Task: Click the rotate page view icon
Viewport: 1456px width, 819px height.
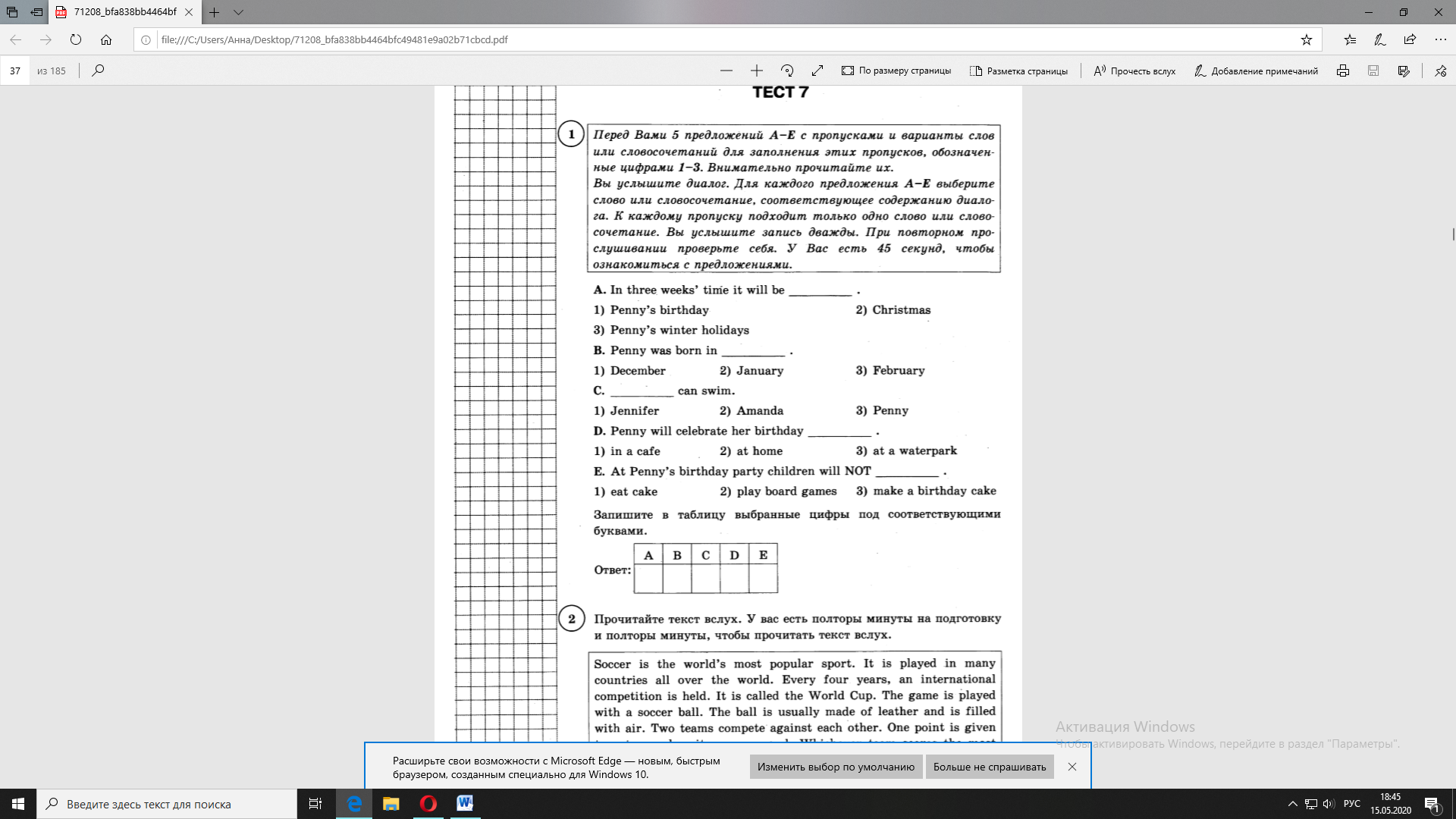Action: 788,70
